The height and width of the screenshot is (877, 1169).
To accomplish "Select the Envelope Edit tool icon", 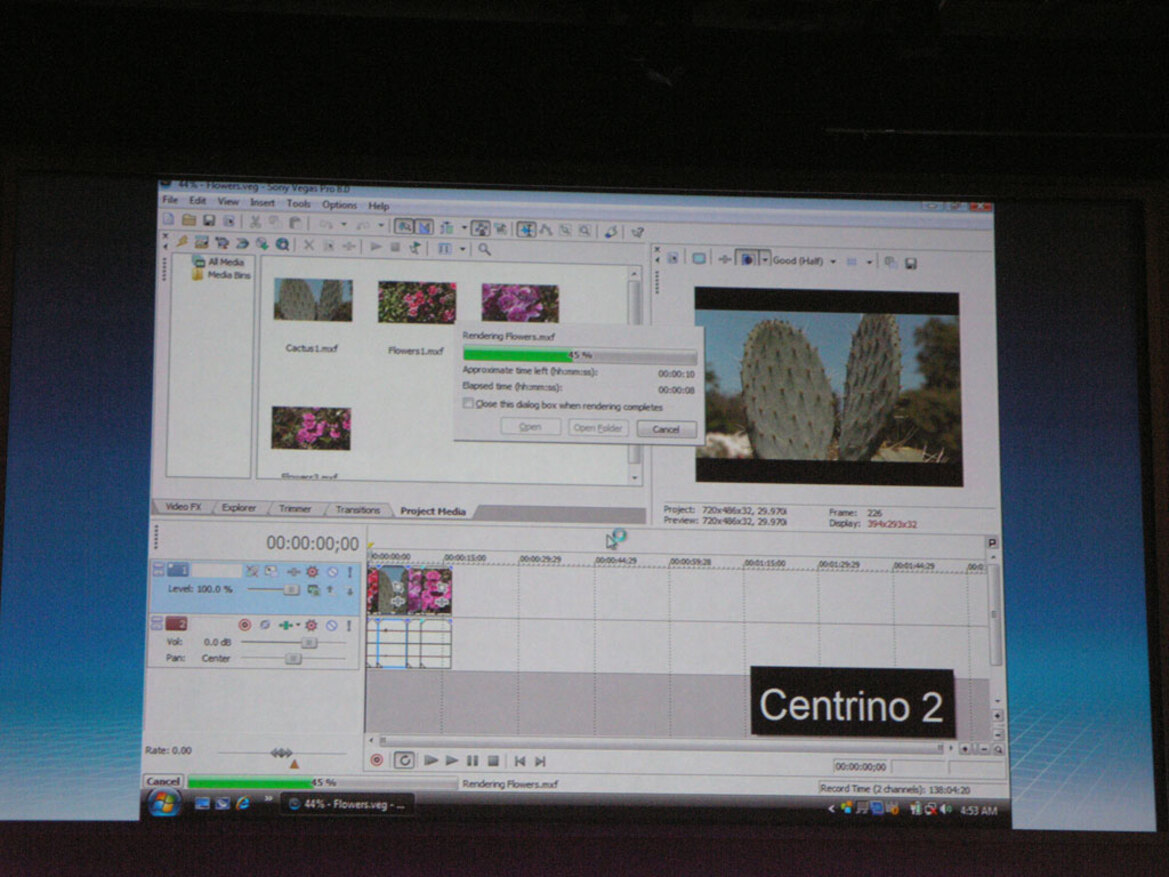I will 546,230.
